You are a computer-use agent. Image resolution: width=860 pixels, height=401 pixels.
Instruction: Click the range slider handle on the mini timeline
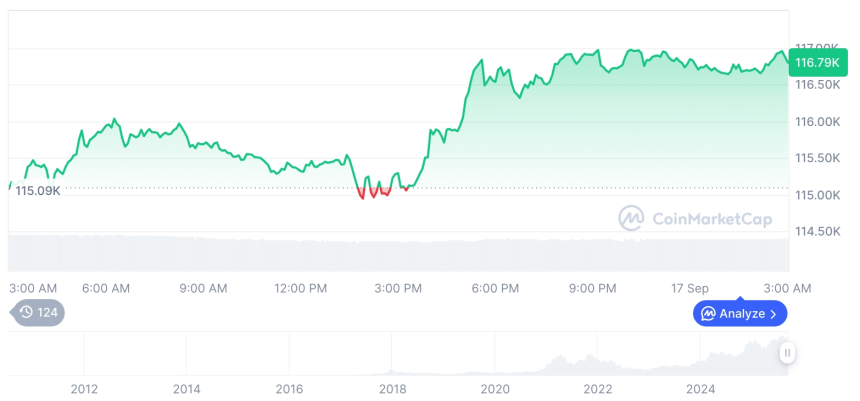[788, 353]
